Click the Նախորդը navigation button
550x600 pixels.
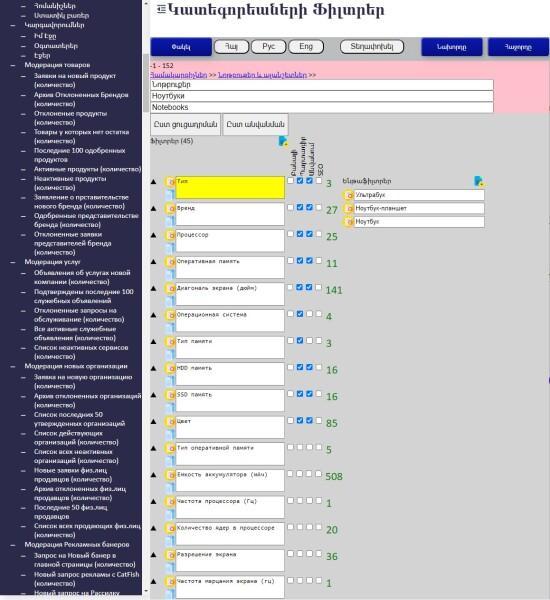[x=452, y=47]
